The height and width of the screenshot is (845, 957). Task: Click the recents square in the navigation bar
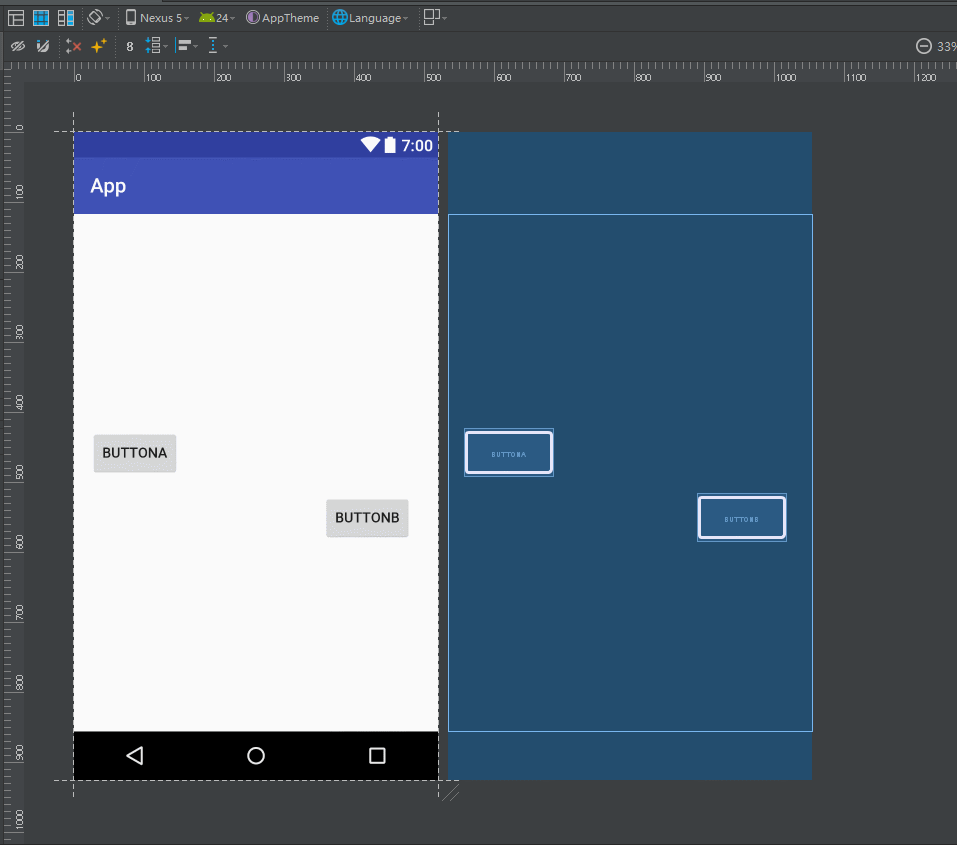(x=377, y=756)
